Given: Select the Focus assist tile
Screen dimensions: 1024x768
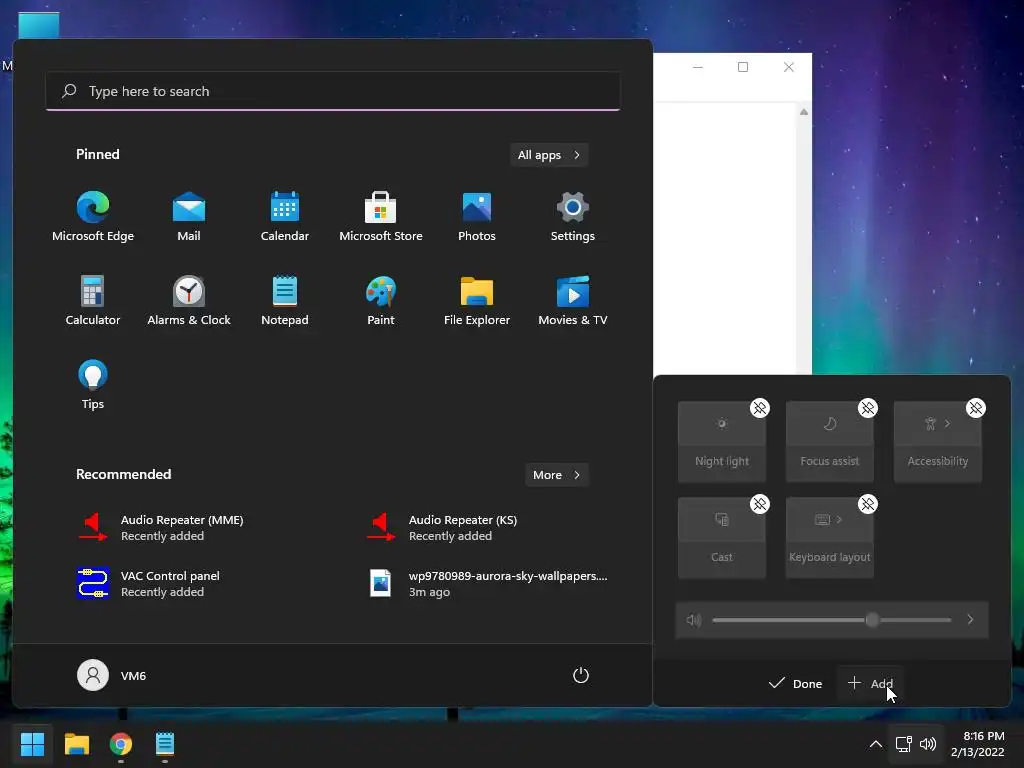Looking at the screenshot, I should click(x=829, y=442).
